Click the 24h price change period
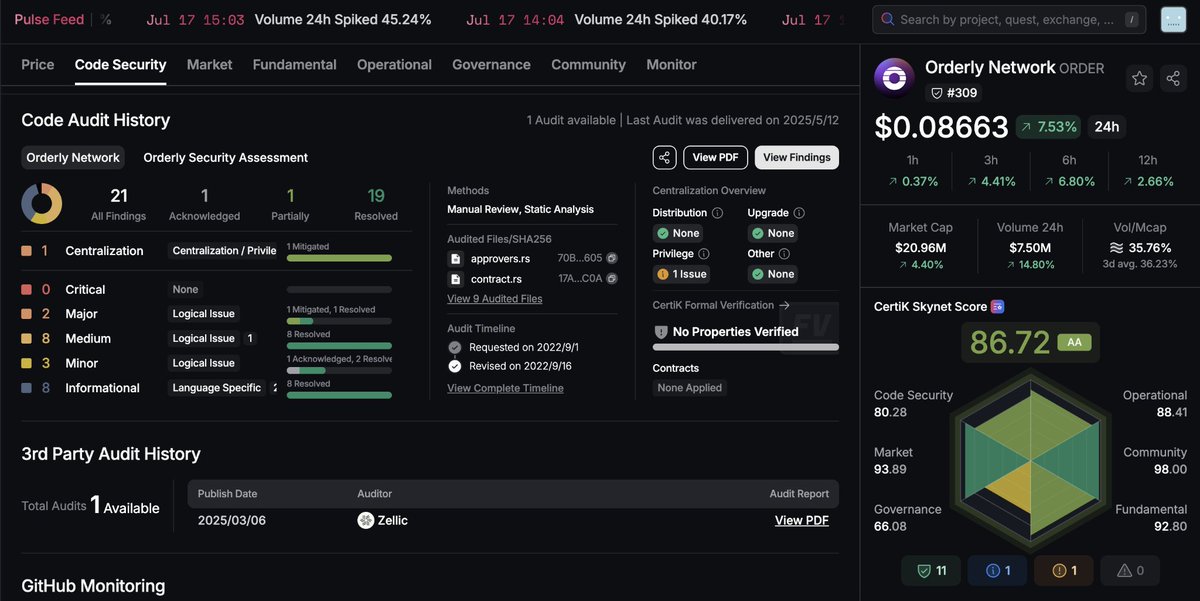Viewport: 1200px width, 601px height. 1107,127
